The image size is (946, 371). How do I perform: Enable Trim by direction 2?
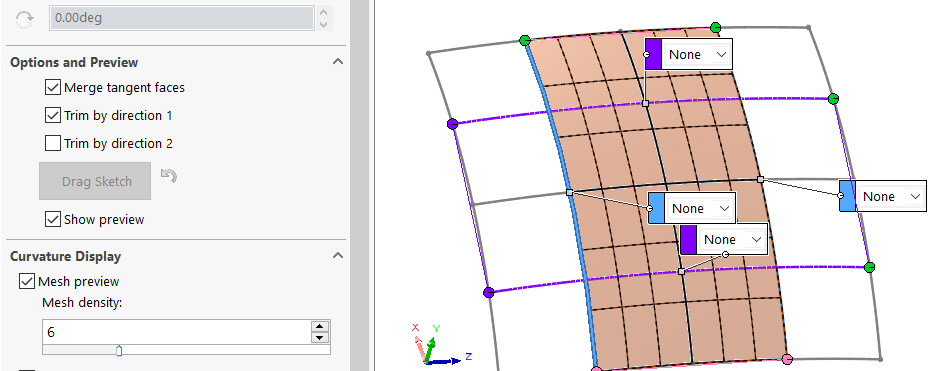point(53,143)
